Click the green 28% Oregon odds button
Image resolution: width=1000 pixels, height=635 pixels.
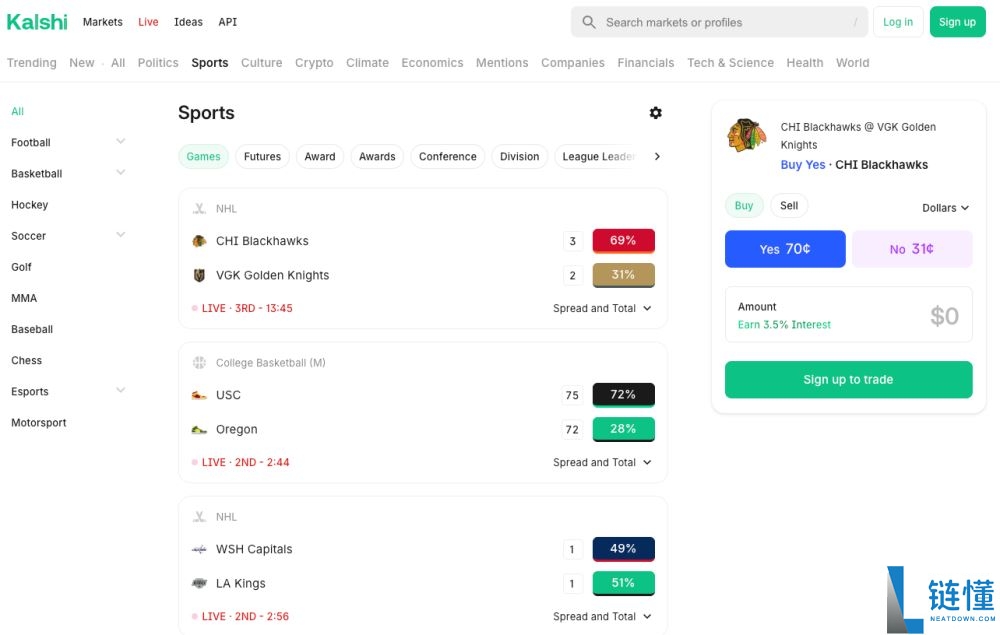[x=623, y=430]
